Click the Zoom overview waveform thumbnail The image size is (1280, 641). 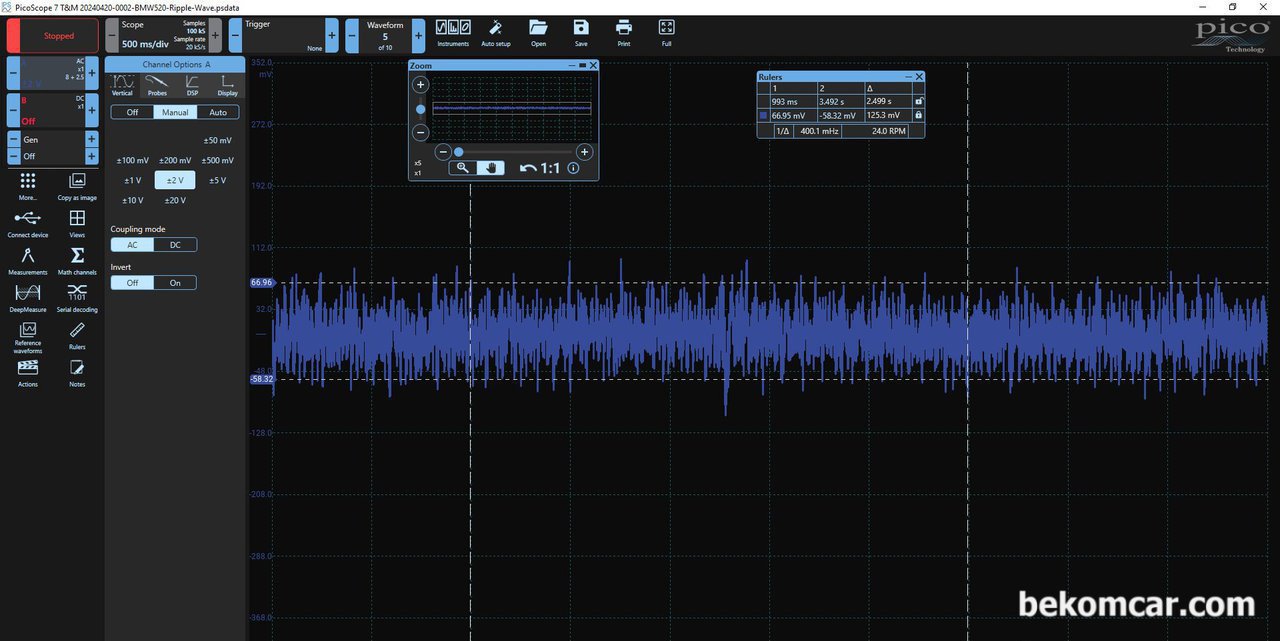pos(512,108)
